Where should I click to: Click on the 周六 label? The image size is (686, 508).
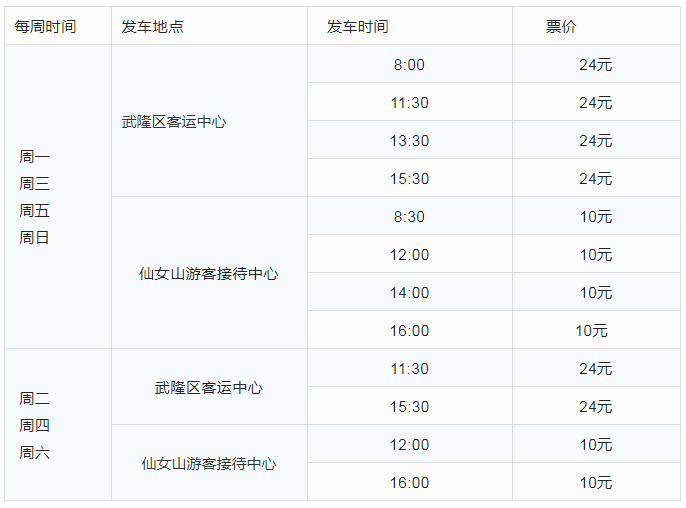coord(34,453)
